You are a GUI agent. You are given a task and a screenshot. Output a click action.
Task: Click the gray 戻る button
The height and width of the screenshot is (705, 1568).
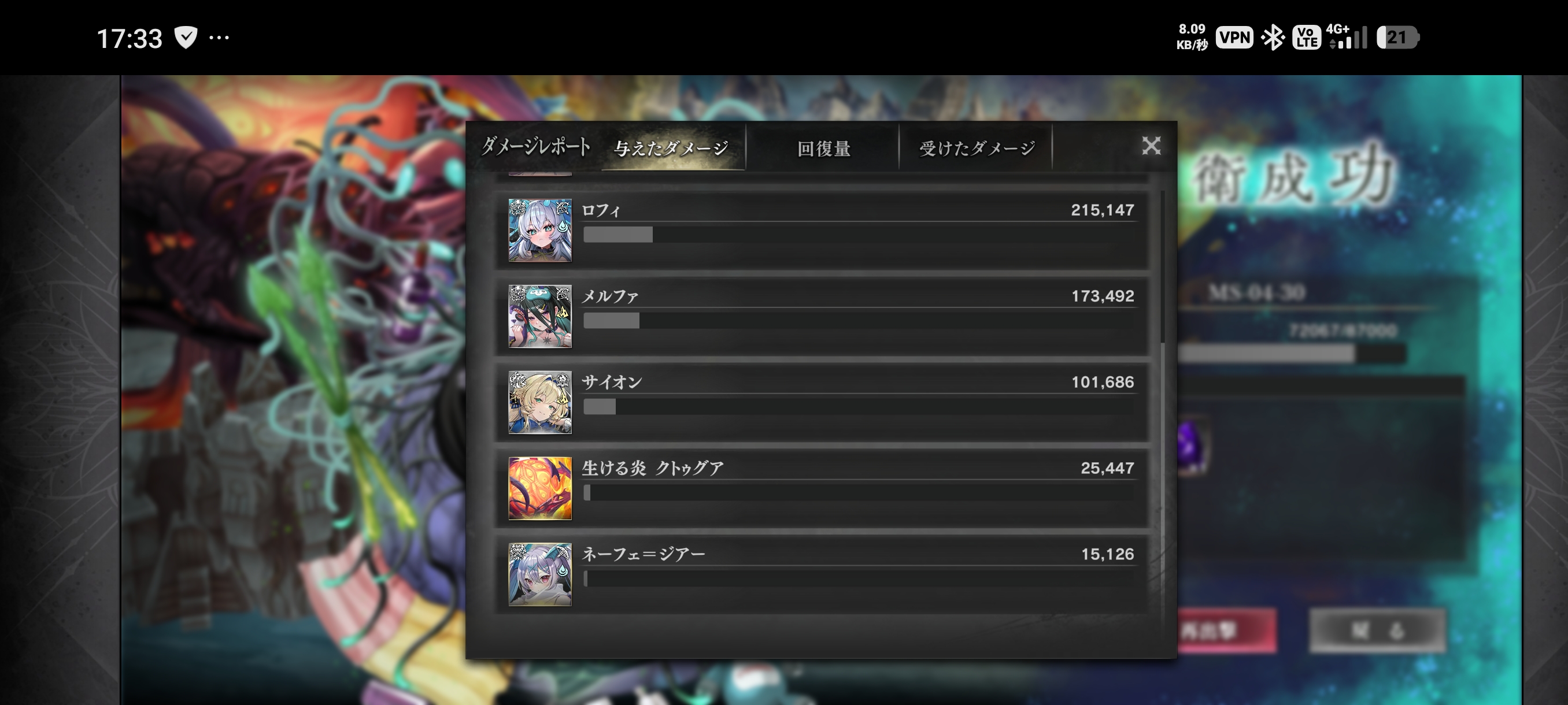pyautogui.click(x=1377, y=630)
